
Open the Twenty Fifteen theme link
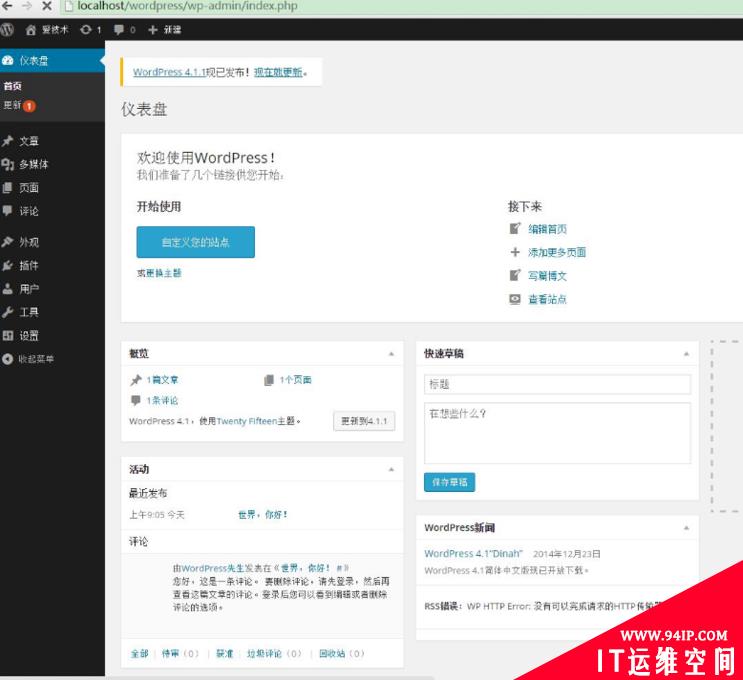[x=246, y=421]
